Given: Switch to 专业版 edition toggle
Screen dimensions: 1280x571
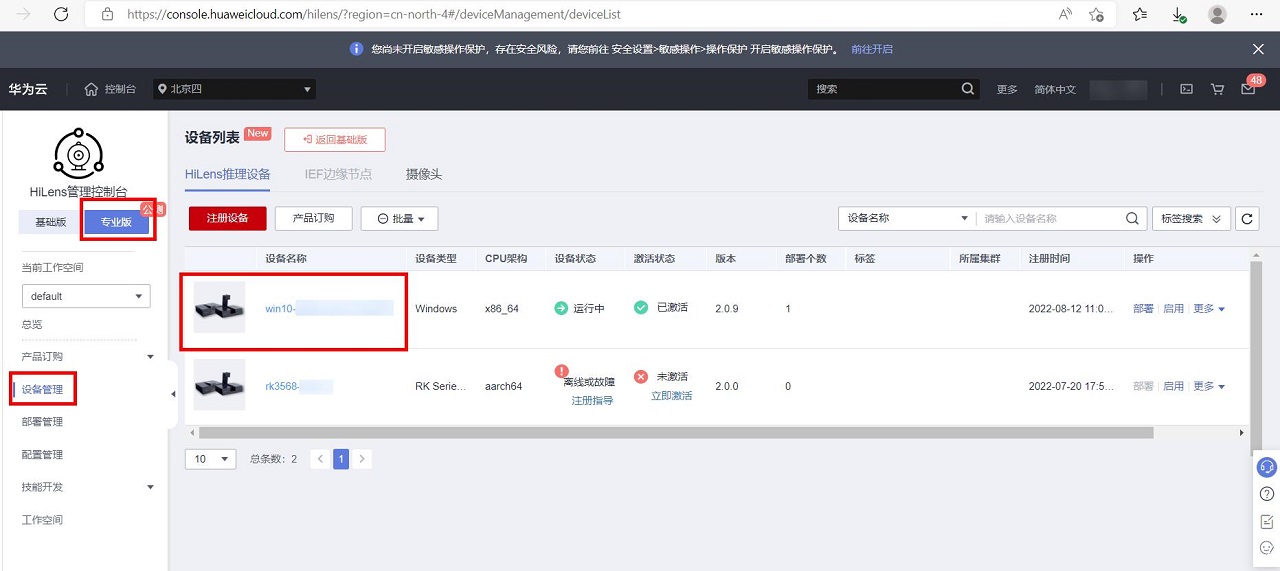Looking at the screenshot, I should point(116,222).
